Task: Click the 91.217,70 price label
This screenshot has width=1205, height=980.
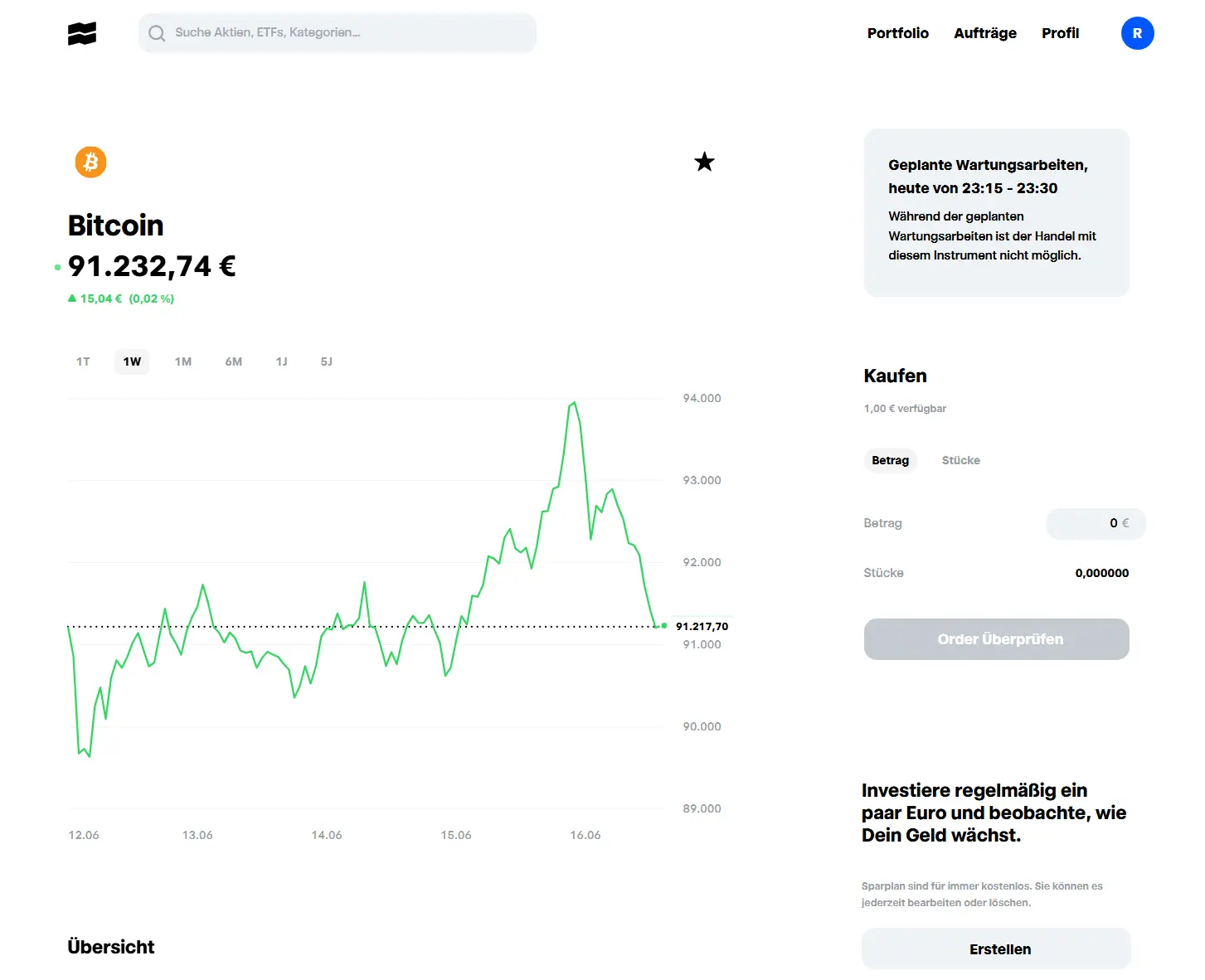Action: 702,627
